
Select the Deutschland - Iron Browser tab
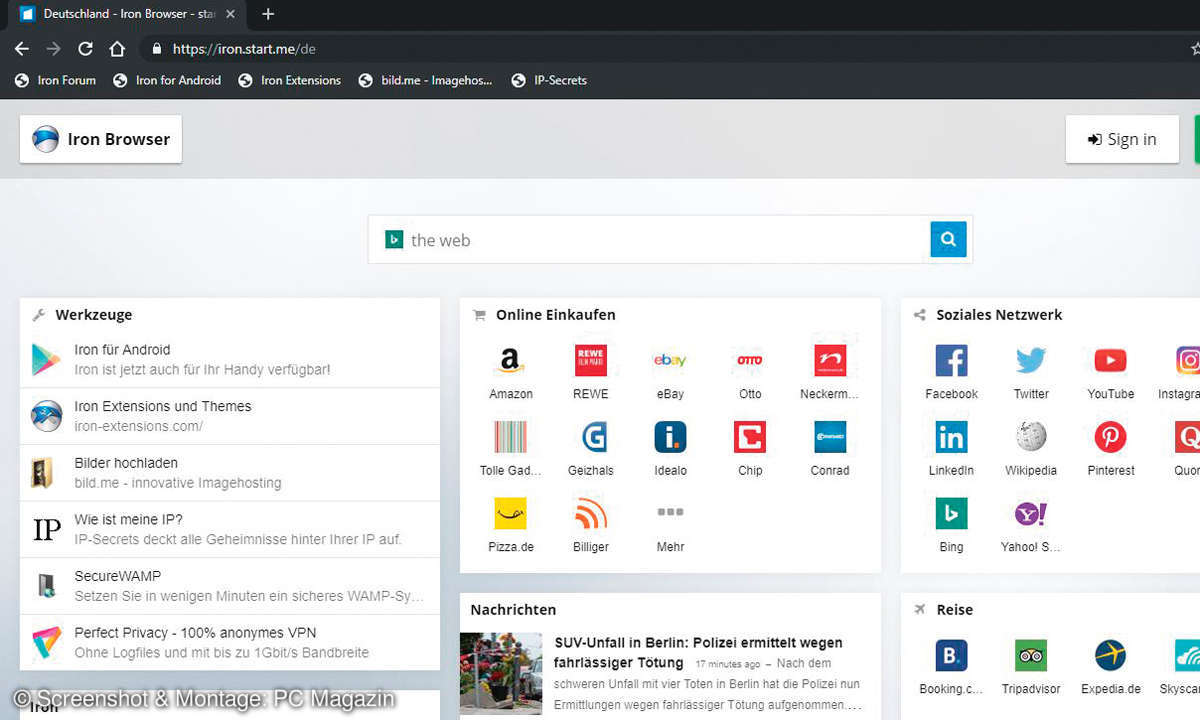click(x=129, y=14)
